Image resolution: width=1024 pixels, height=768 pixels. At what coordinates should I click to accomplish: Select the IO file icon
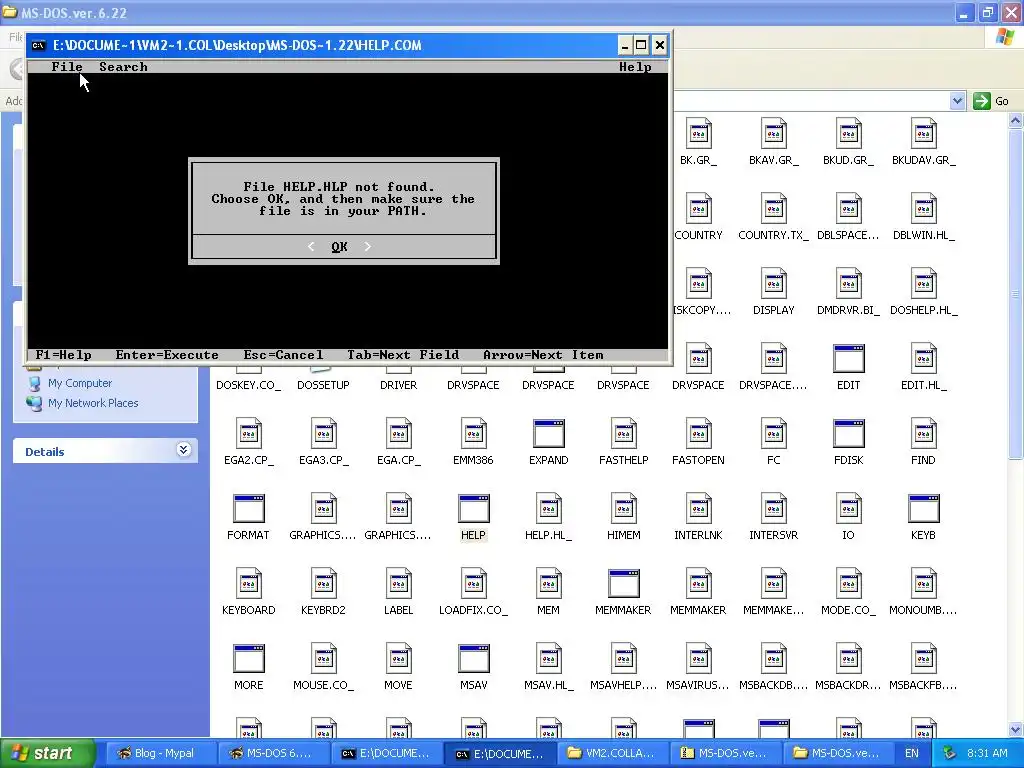pyautogui.click(x=848, y=509)
